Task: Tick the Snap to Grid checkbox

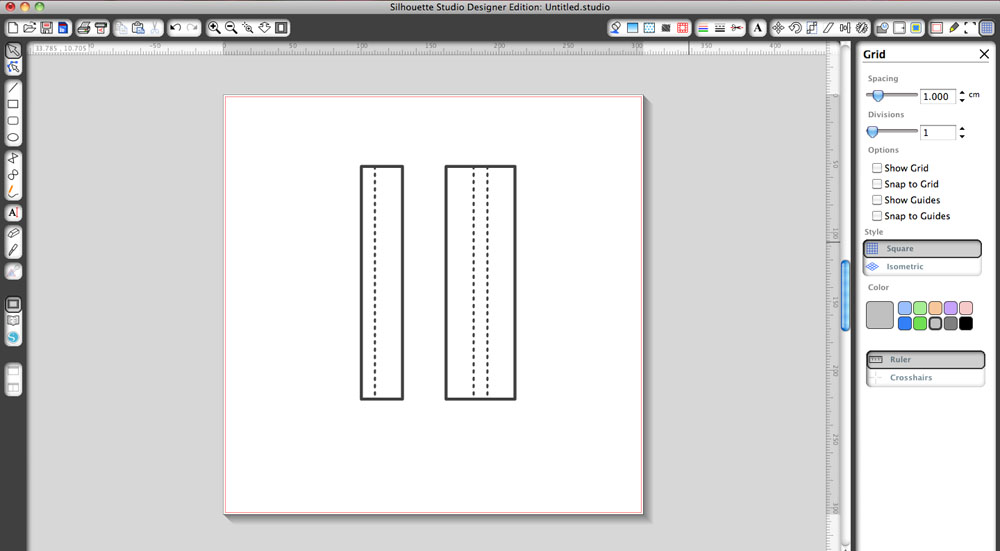Action: coord(877,184)
